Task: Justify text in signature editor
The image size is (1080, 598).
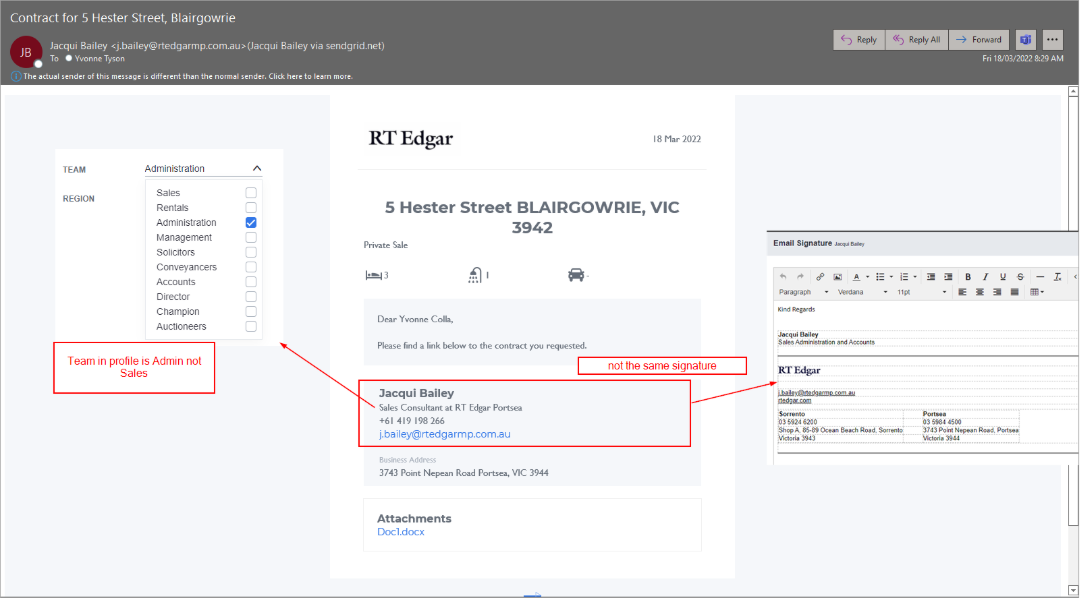Action: click(1014, 292)
